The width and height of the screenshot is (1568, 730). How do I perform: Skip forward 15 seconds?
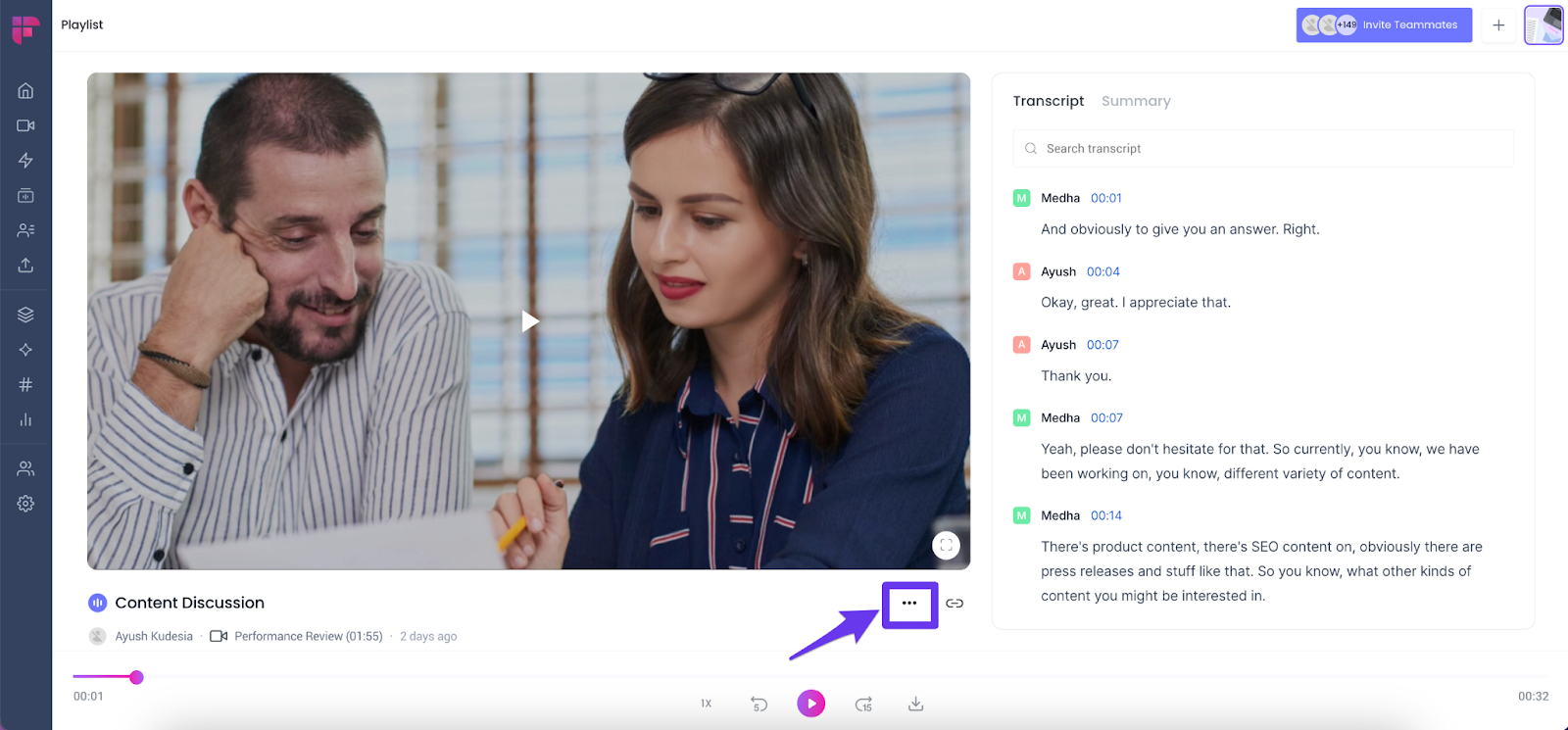863,704
